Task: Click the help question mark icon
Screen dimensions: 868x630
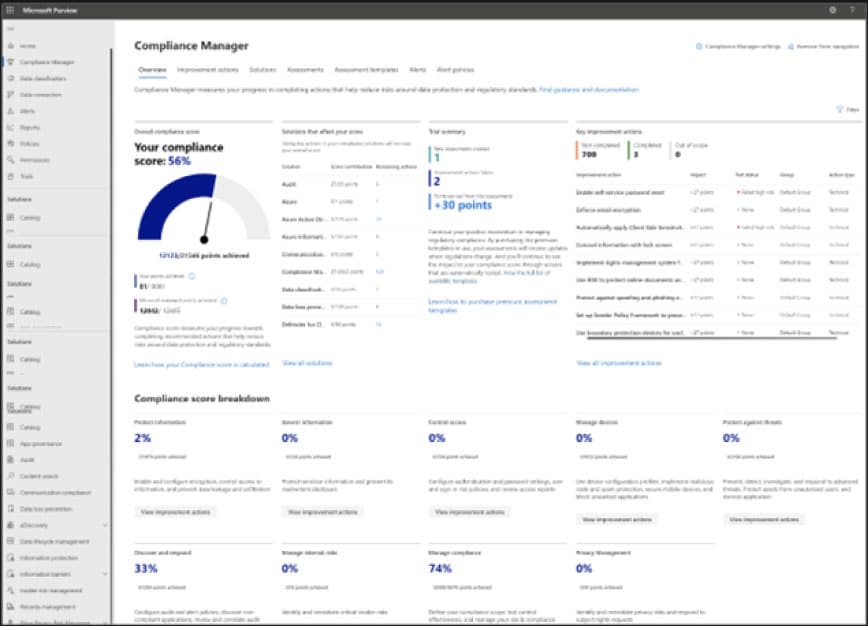Action: pyautogui.click(x=852, y=10)
